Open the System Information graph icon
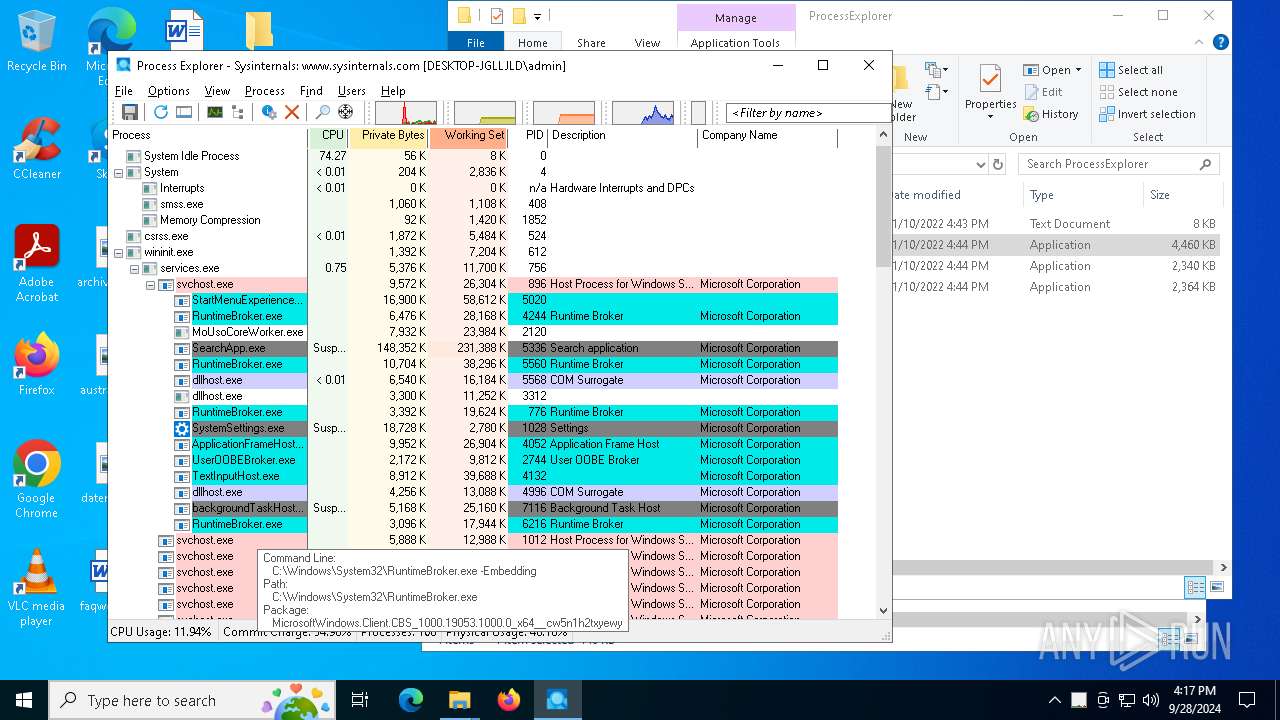 (214, 112)
